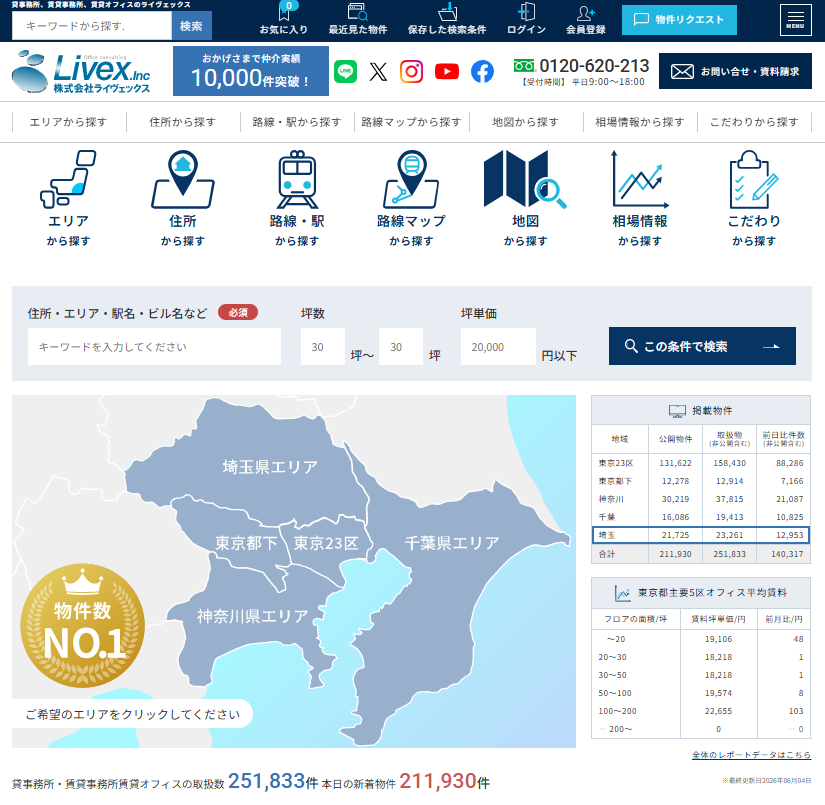Click the 19,106 rent value for ~20坪

718,639
